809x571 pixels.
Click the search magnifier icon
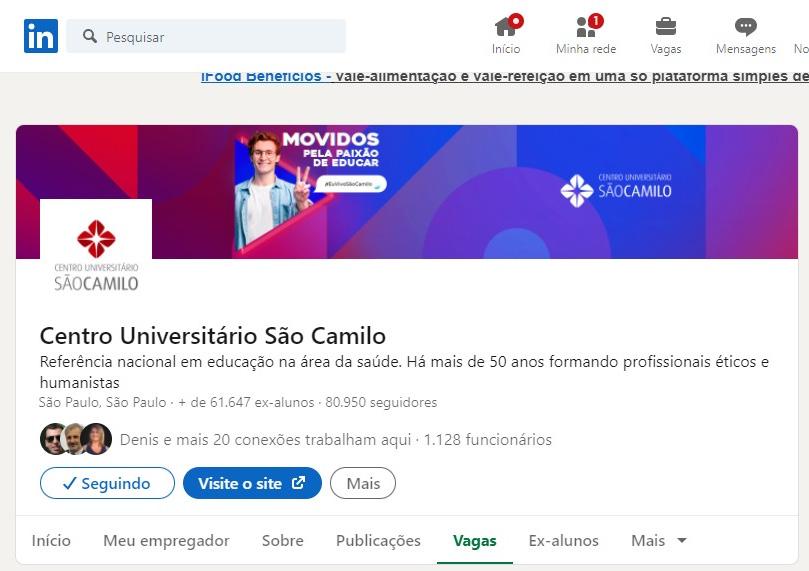pyautogui.click(x=90, y=36)
